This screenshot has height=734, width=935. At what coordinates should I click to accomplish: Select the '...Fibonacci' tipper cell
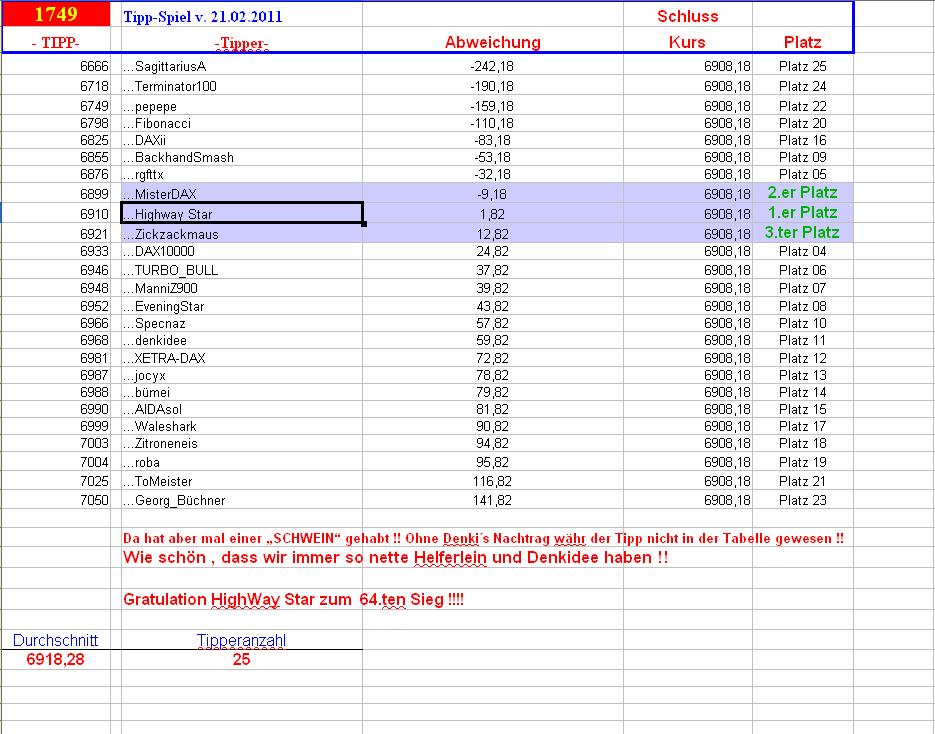pyautogui.click(x=242, y=123)
